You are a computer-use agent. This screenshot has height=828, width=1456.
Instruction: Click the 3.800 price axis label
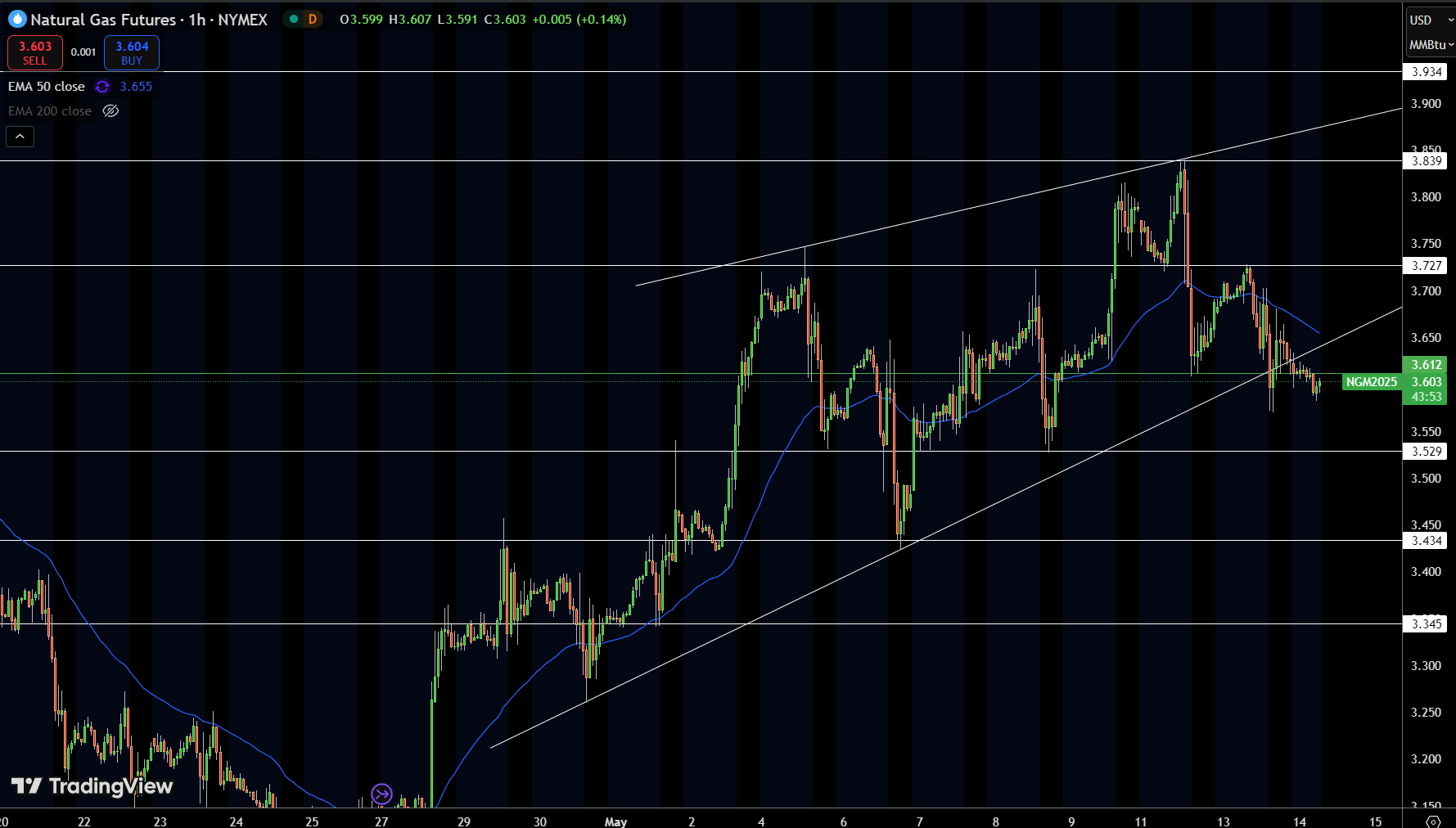(x=1426, y=197)
